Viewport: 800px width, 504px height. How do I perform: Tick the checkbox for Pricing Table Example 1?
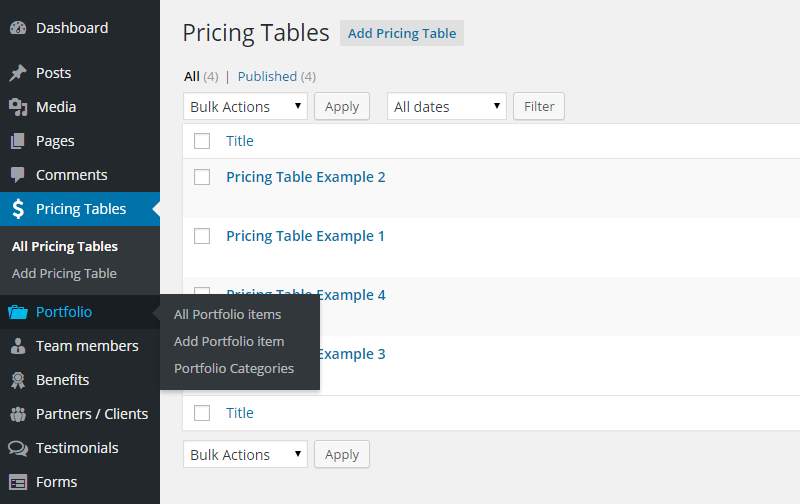pyautogui.click(x=202, y=236)
